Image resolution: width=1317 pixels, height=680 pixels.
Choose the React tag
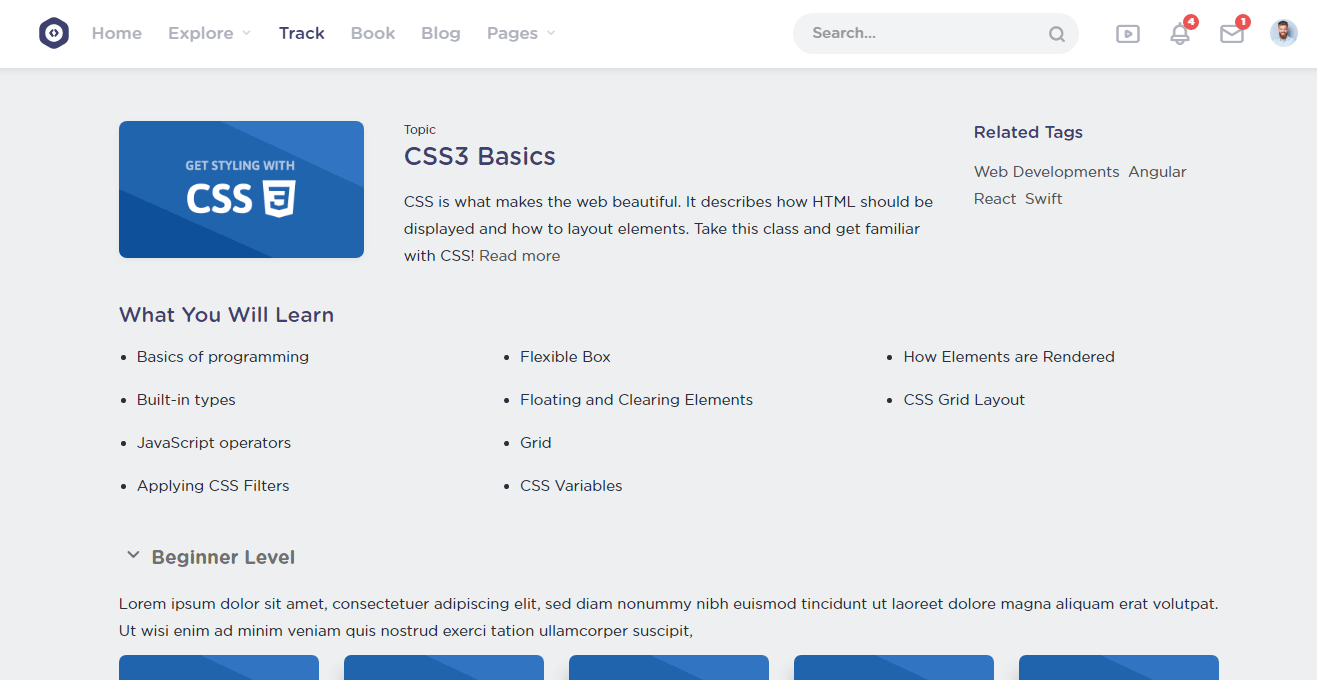point(995,199)
